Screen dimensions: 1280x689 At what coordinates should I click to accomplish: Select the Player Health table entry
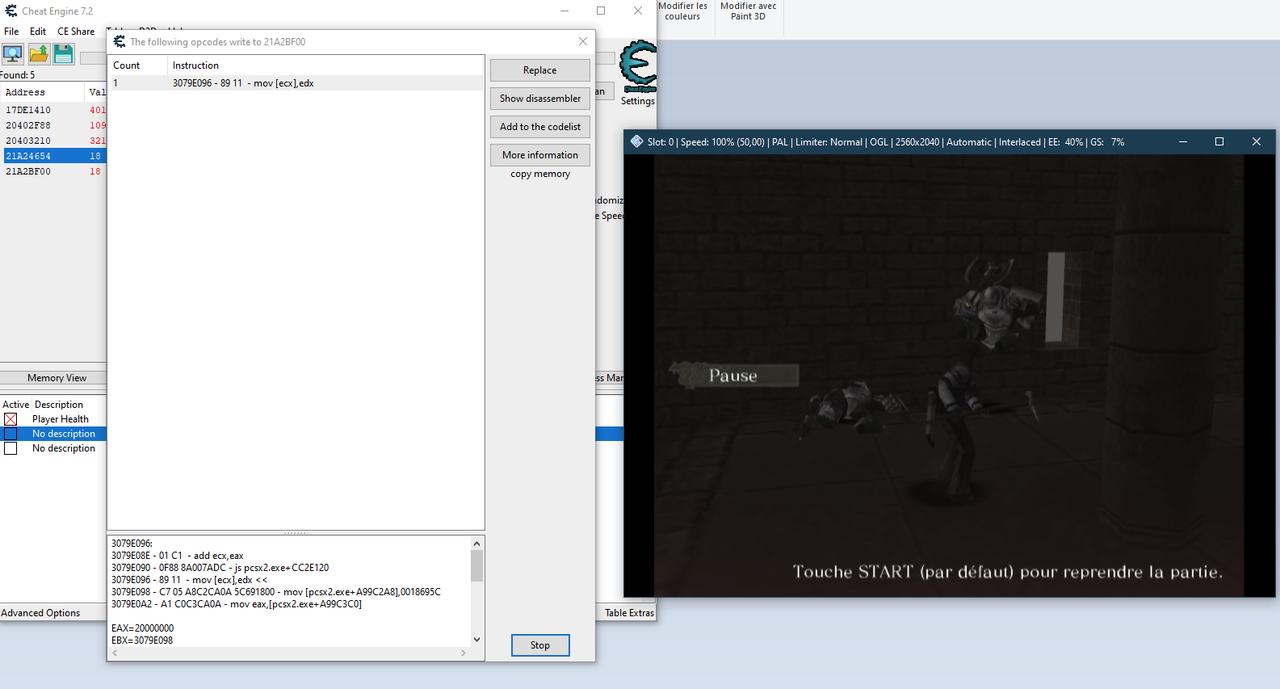point(60,419)
